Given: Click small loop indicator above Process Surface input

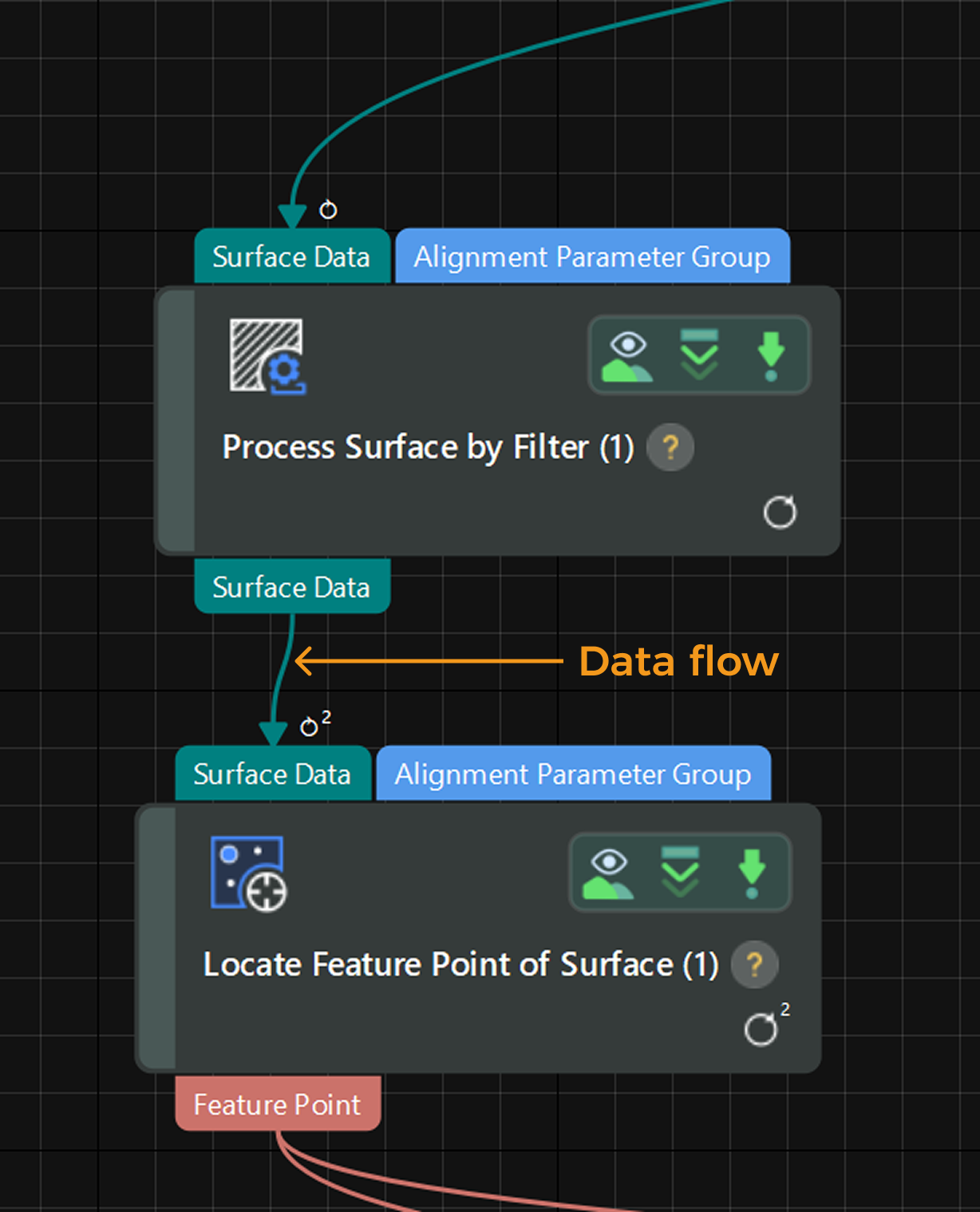Looking at the screenshot, I should pos(328,210).
